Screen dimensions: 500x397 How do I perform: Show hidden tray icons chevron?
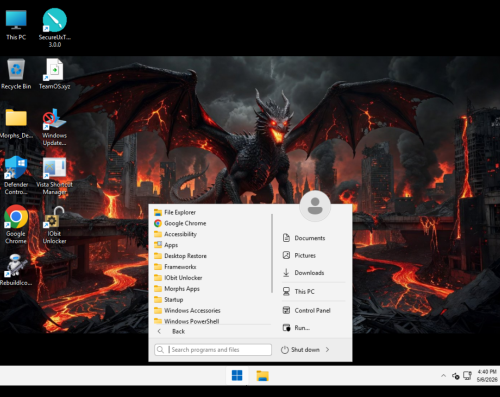pos(443,376)
